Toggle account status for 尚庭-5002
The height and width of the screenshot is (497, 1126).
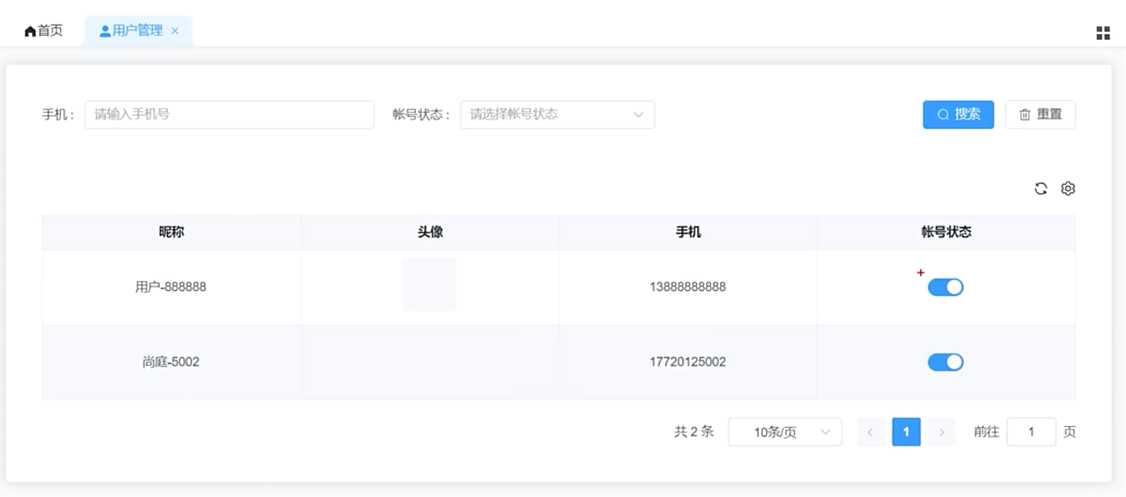[x=945, y=362]
